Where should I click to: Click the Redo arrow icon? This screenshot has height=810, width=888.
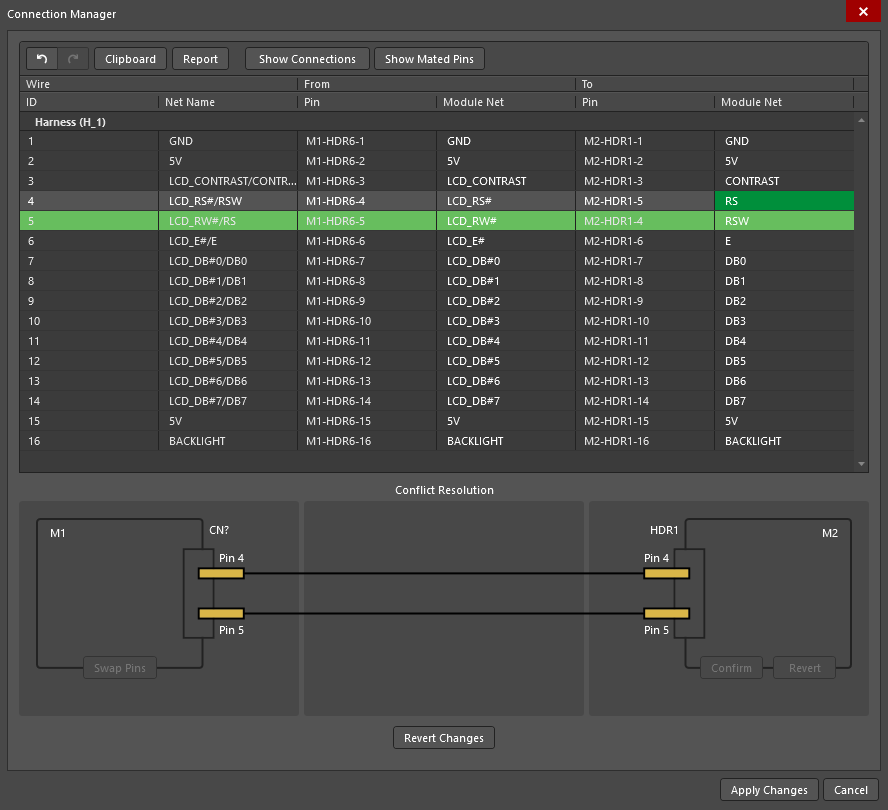pos(74,59)
